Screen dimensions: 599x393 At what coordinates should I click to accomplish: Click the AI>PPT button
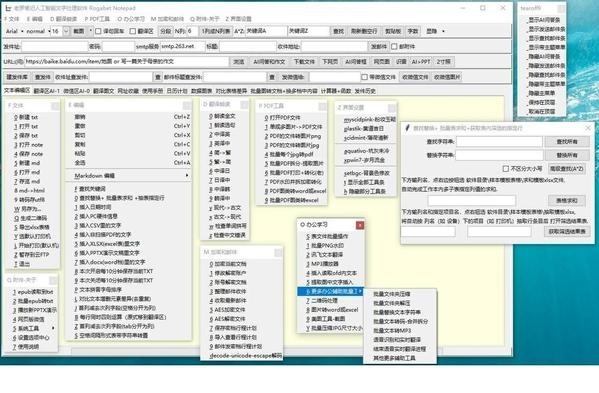coord(421,61)
